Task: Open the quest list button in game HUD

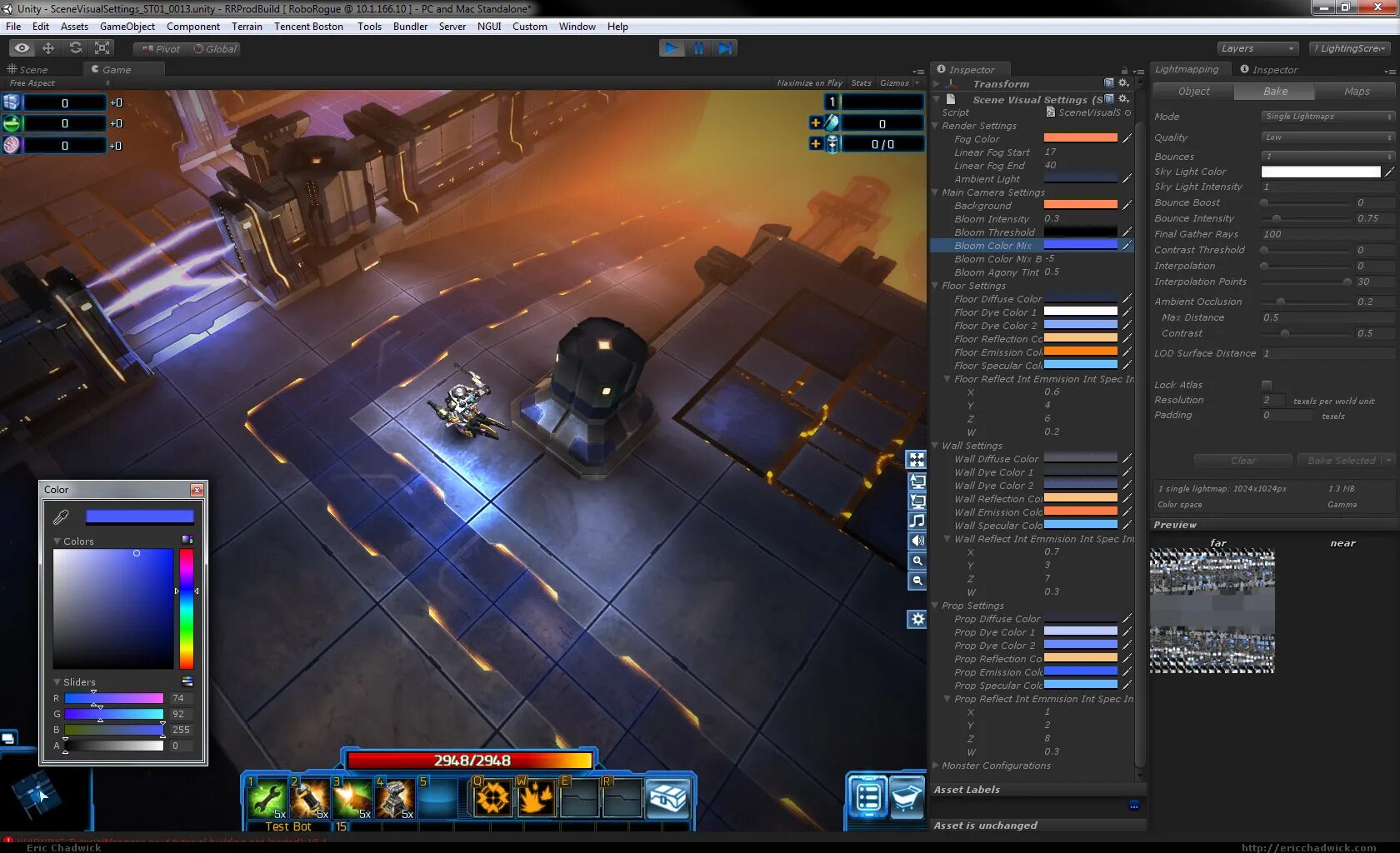Action: coord(867,798)
